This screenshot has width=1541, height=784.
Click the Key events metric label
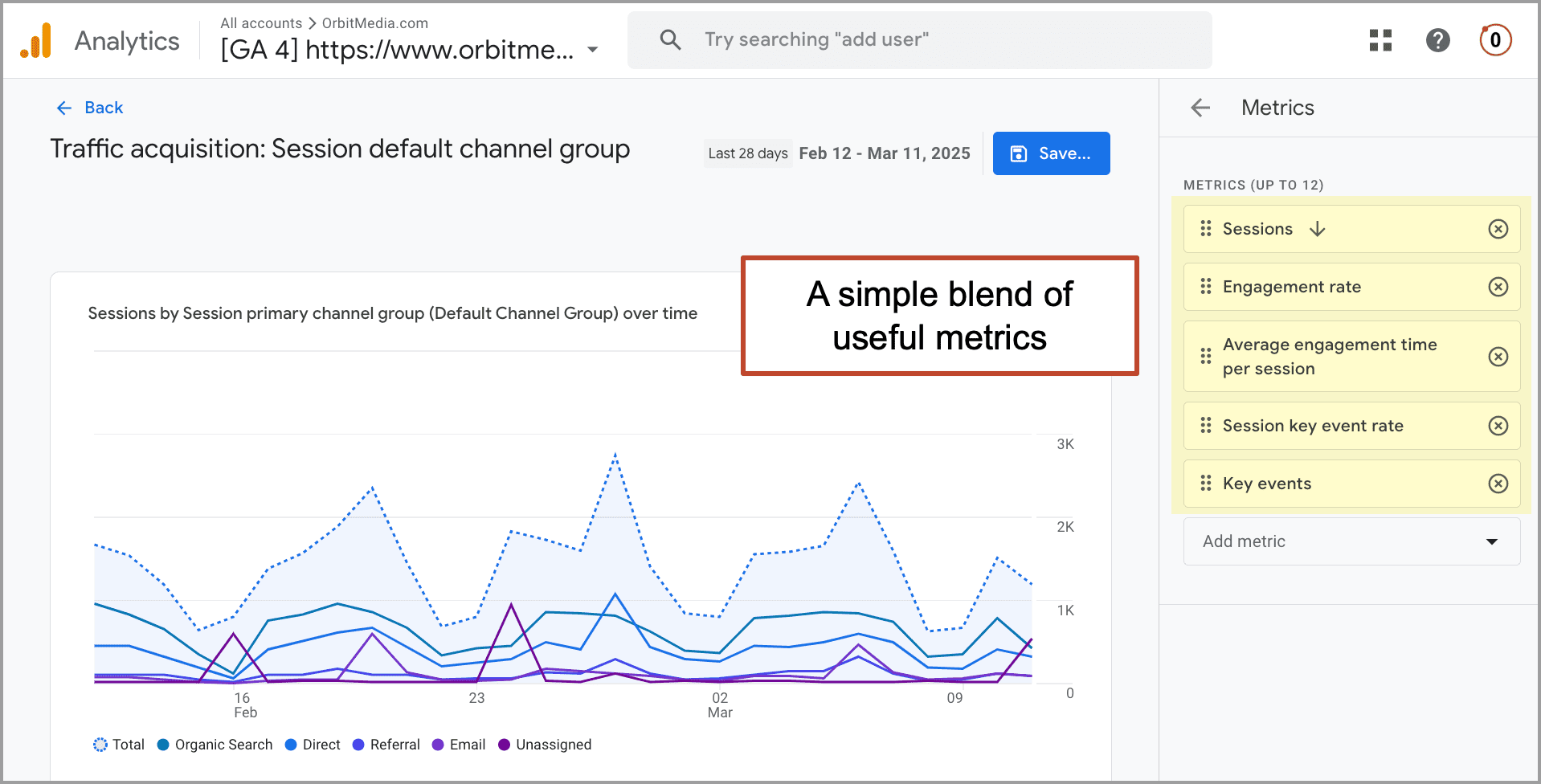click(x=1267, y=484)
